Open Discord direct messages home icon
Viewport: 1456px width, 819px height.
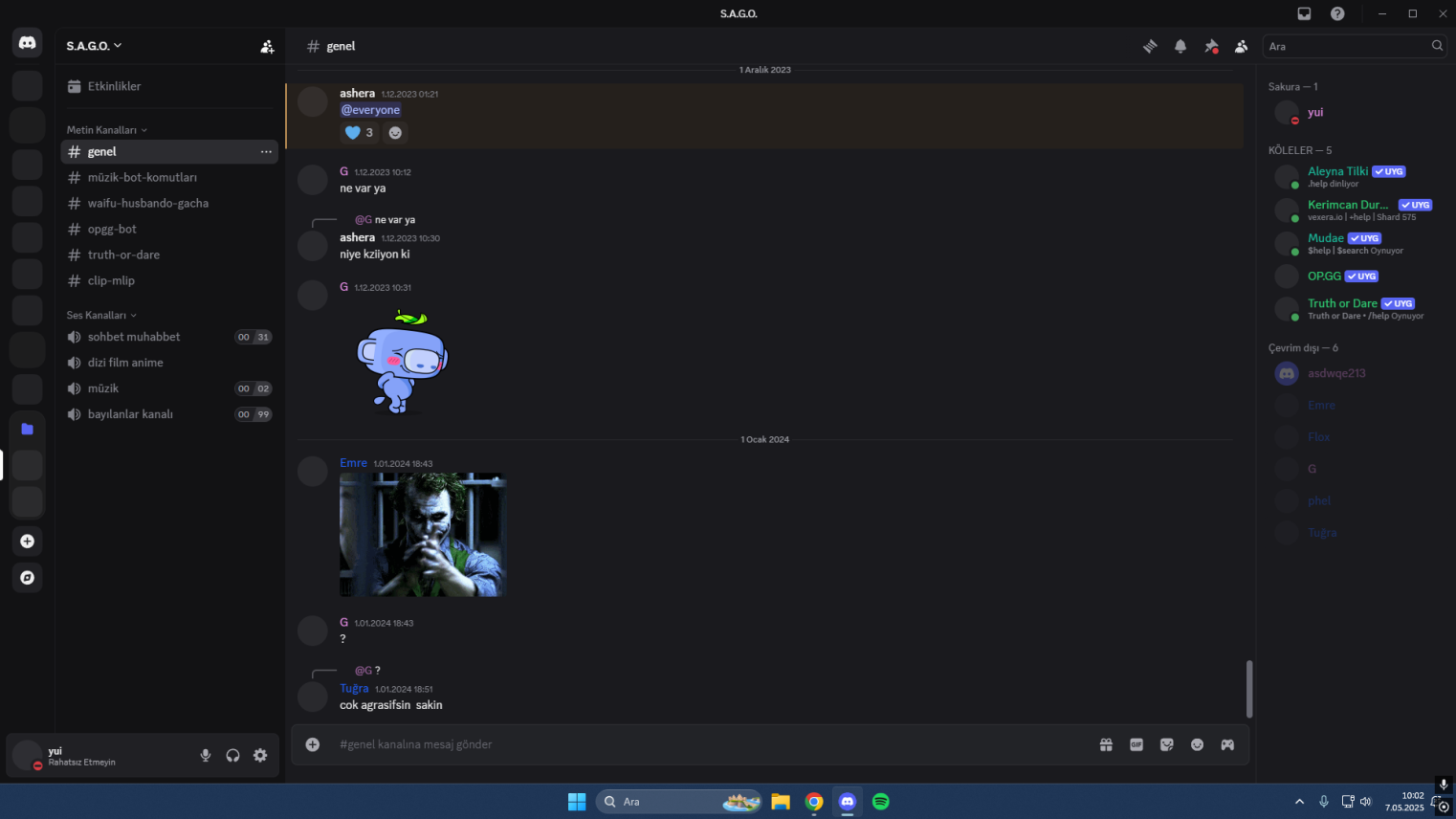click(x=28, y=43)
